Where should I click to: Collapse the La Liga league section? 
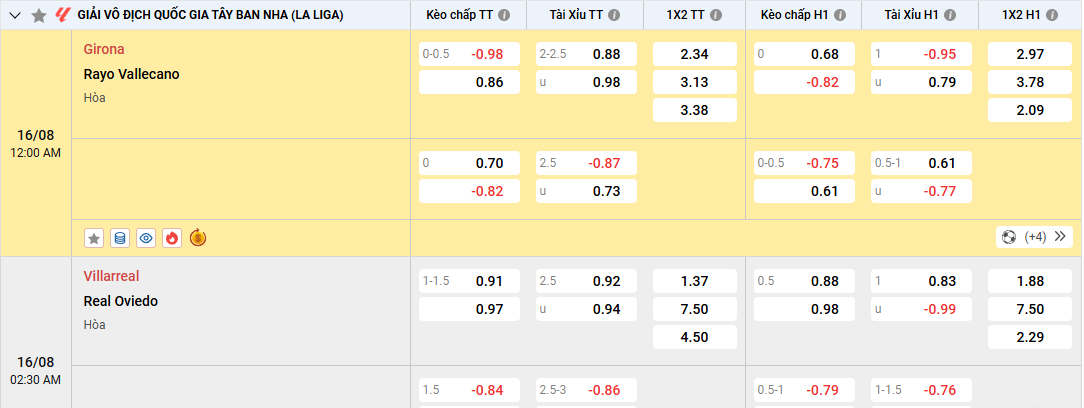click(x=16, y=15)
